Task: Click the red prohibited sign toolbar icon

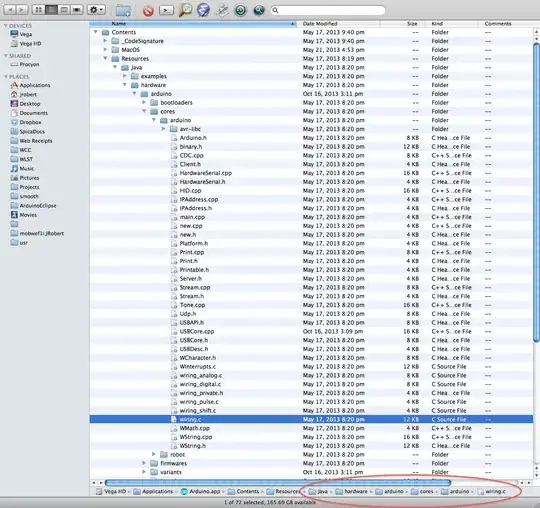Action: coord(148,11)
